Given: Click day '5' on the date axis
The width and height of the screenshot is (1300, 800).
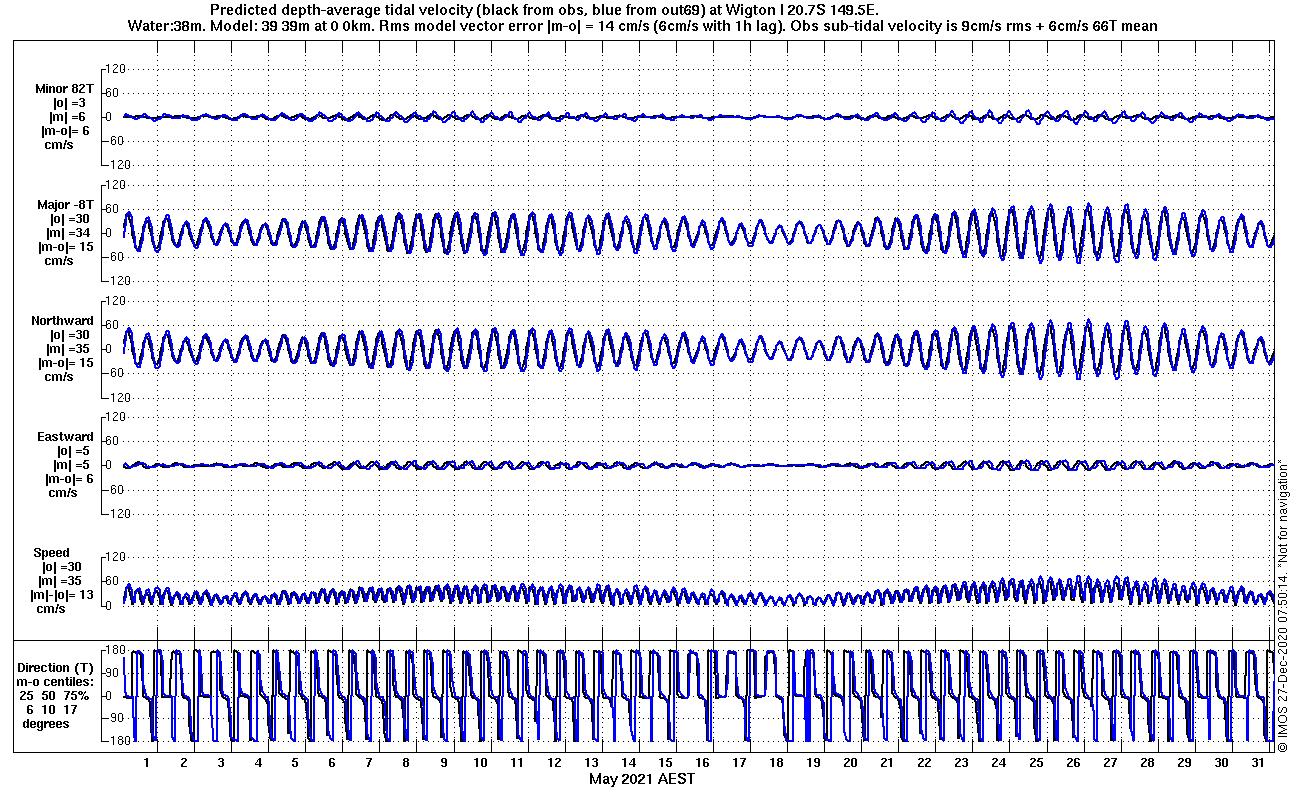Looking at the screenshot, I should click(x=295, y=763).
